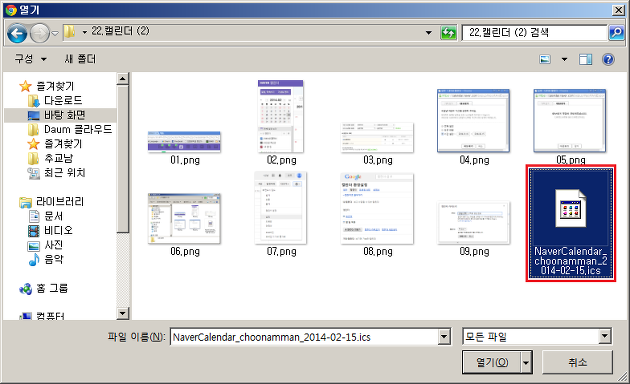Change the view with the view icon

point(545,59)
